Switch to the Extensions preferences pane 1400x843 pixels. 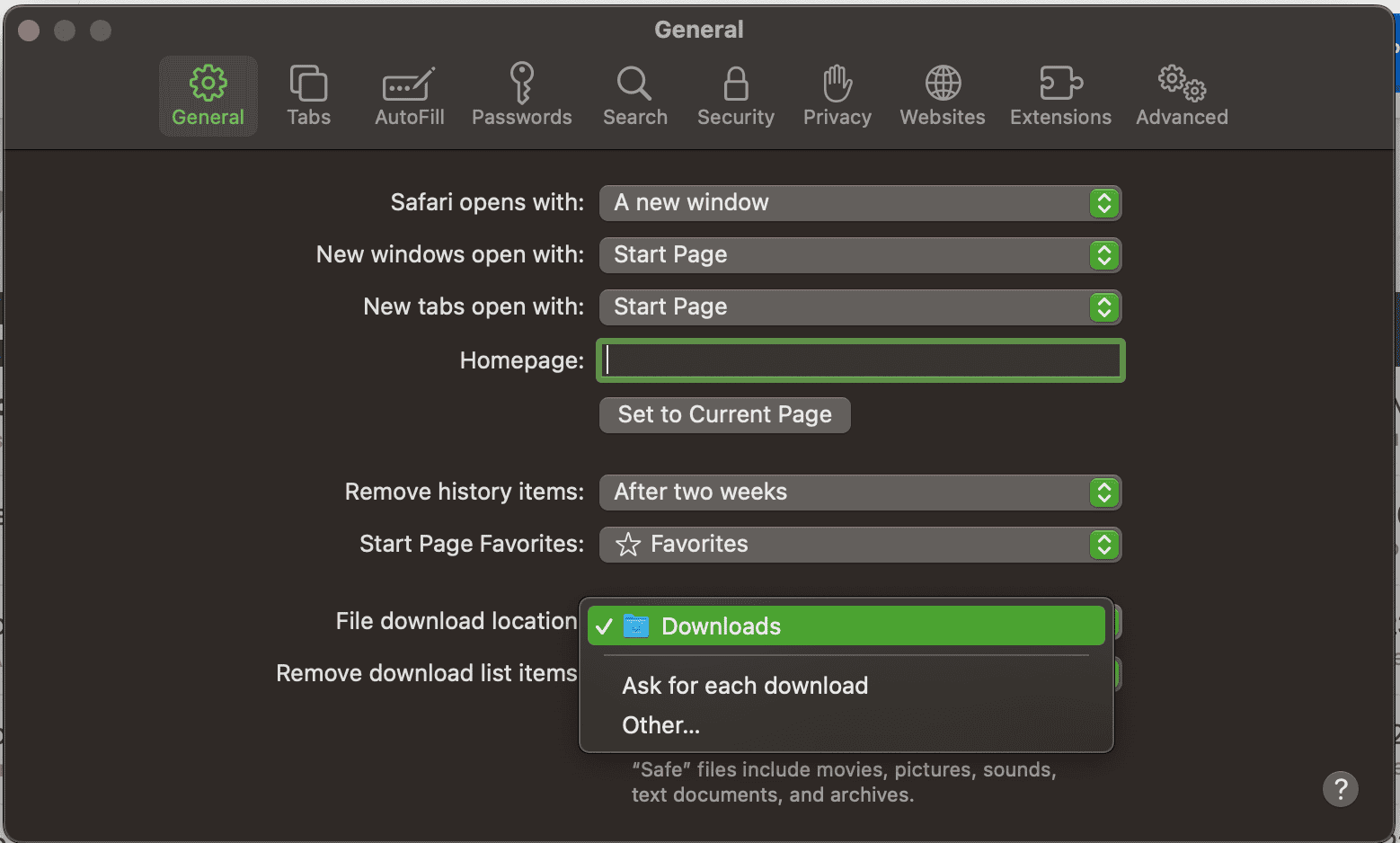pos(1060,96)
